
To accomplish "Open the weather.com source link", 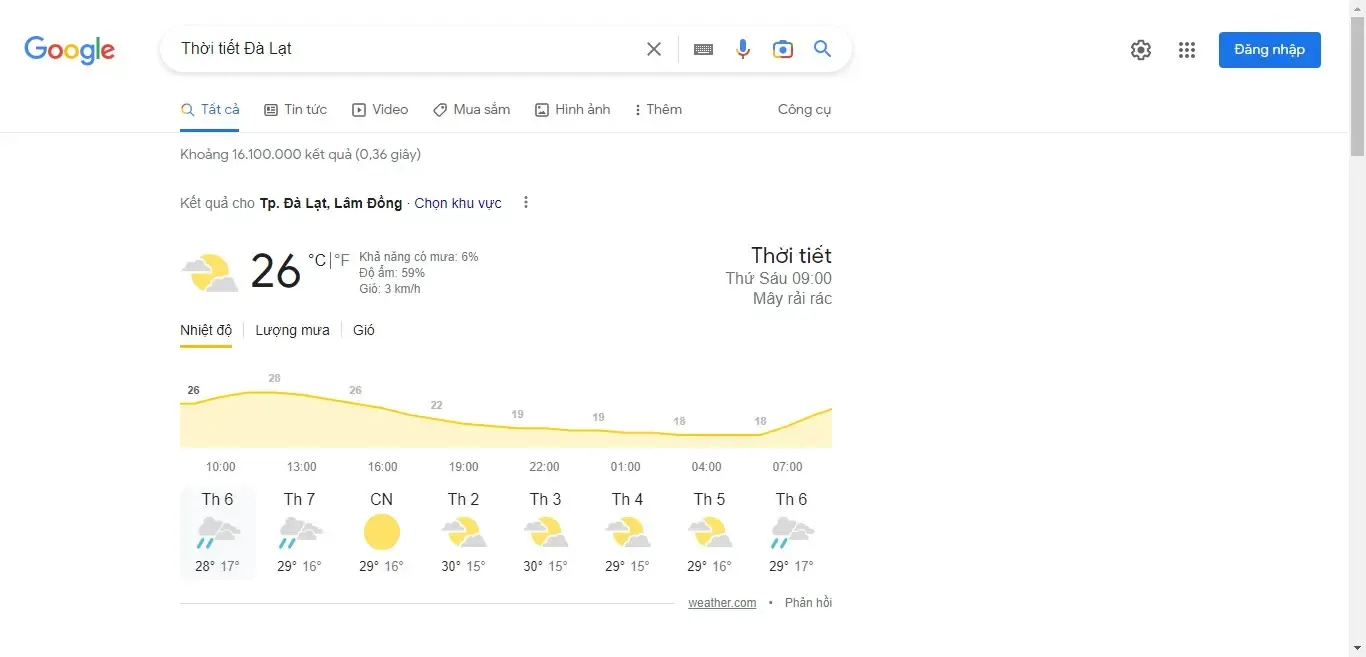I will (721, 602).
